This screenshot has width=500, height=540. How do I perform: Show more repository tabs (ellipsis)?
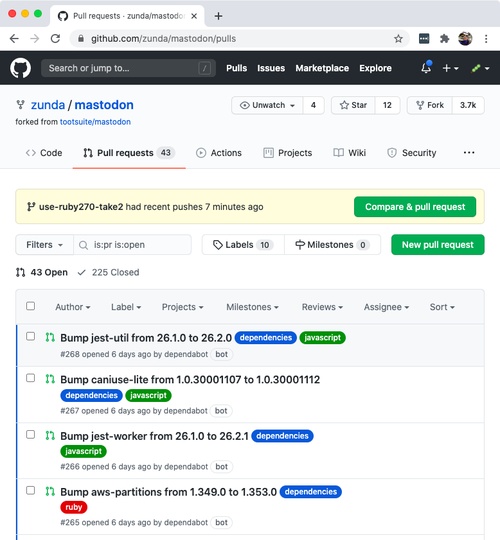click(x=469, y=153)
